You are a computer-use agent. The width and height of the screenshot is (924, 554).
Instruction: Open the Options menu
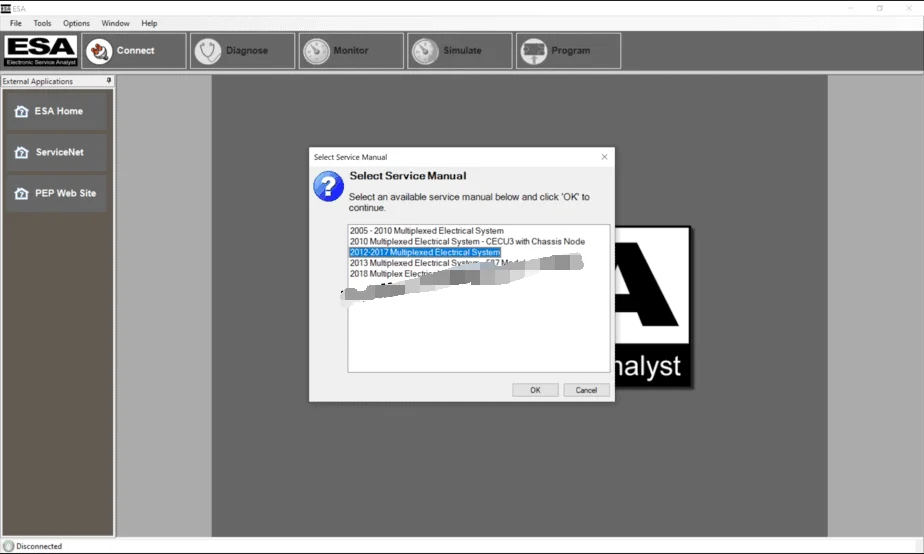click(x=77, y=24)
